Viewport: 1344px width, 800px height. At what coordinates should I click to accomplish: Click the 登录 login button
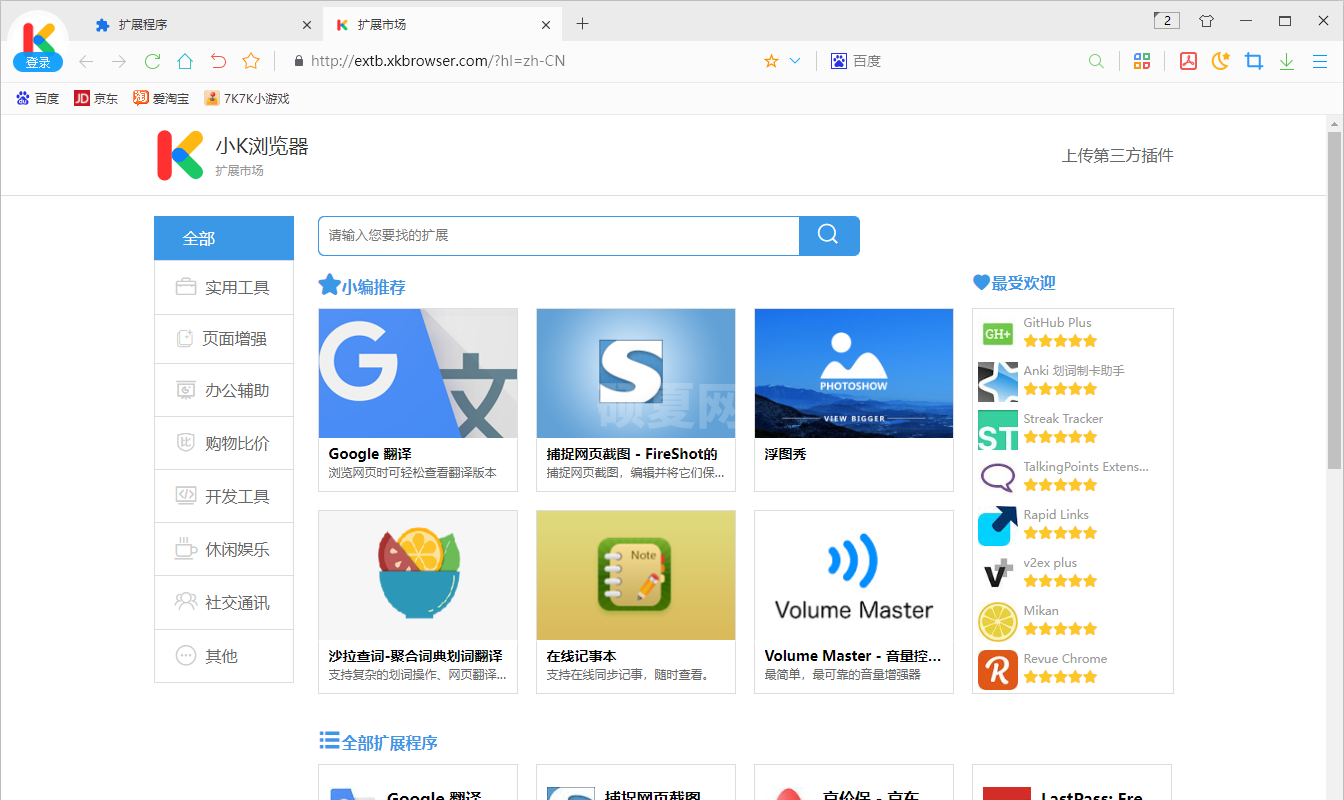coord(38,62)
